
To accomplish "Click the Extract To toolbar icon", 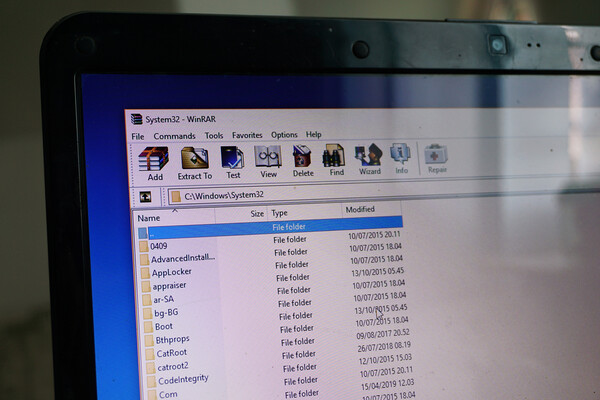I will point(195,160).
